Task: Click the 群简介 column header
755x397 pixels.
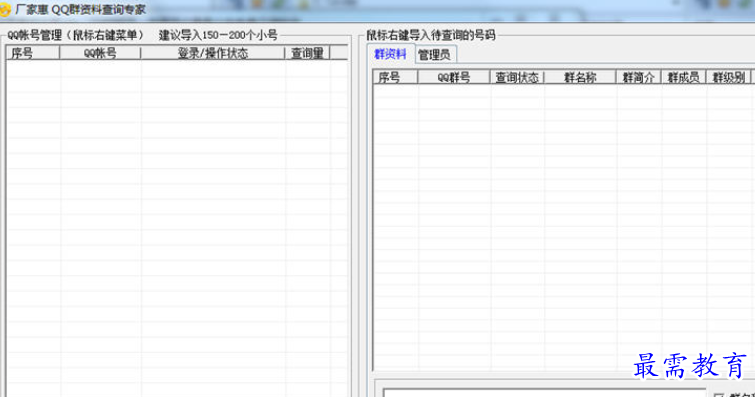Action: tap(638, 77)
